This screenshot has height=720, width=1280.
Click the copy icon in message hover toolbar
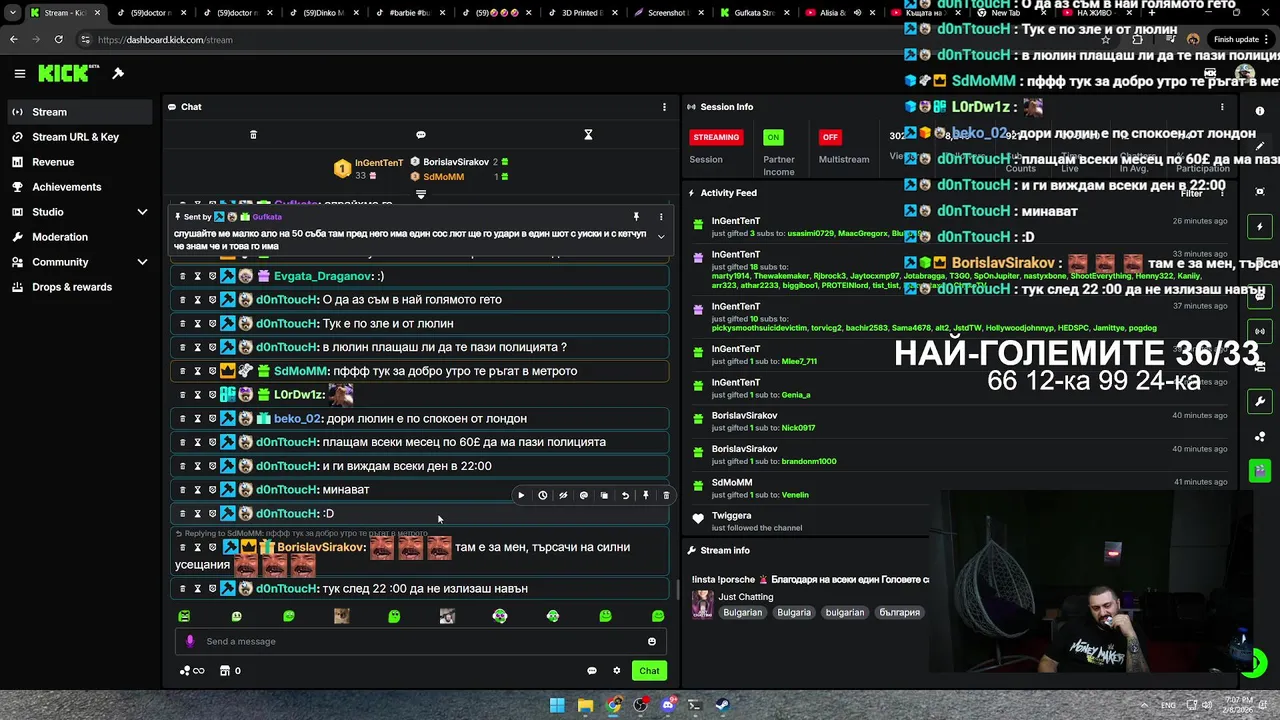[604, 495]
